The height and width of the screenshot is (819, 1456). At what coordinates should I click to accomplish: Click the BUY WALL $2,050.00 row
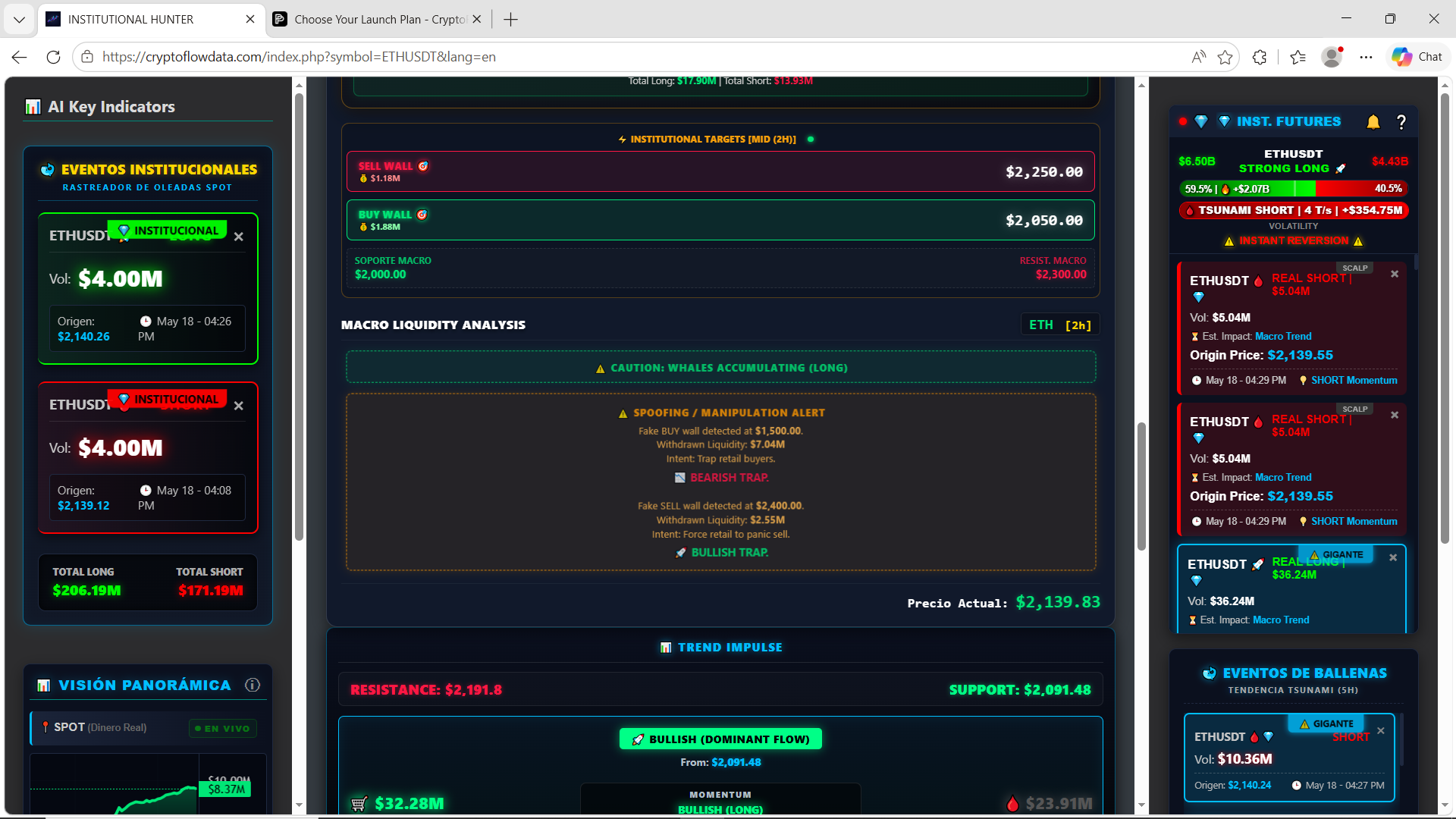coord(720,221)
